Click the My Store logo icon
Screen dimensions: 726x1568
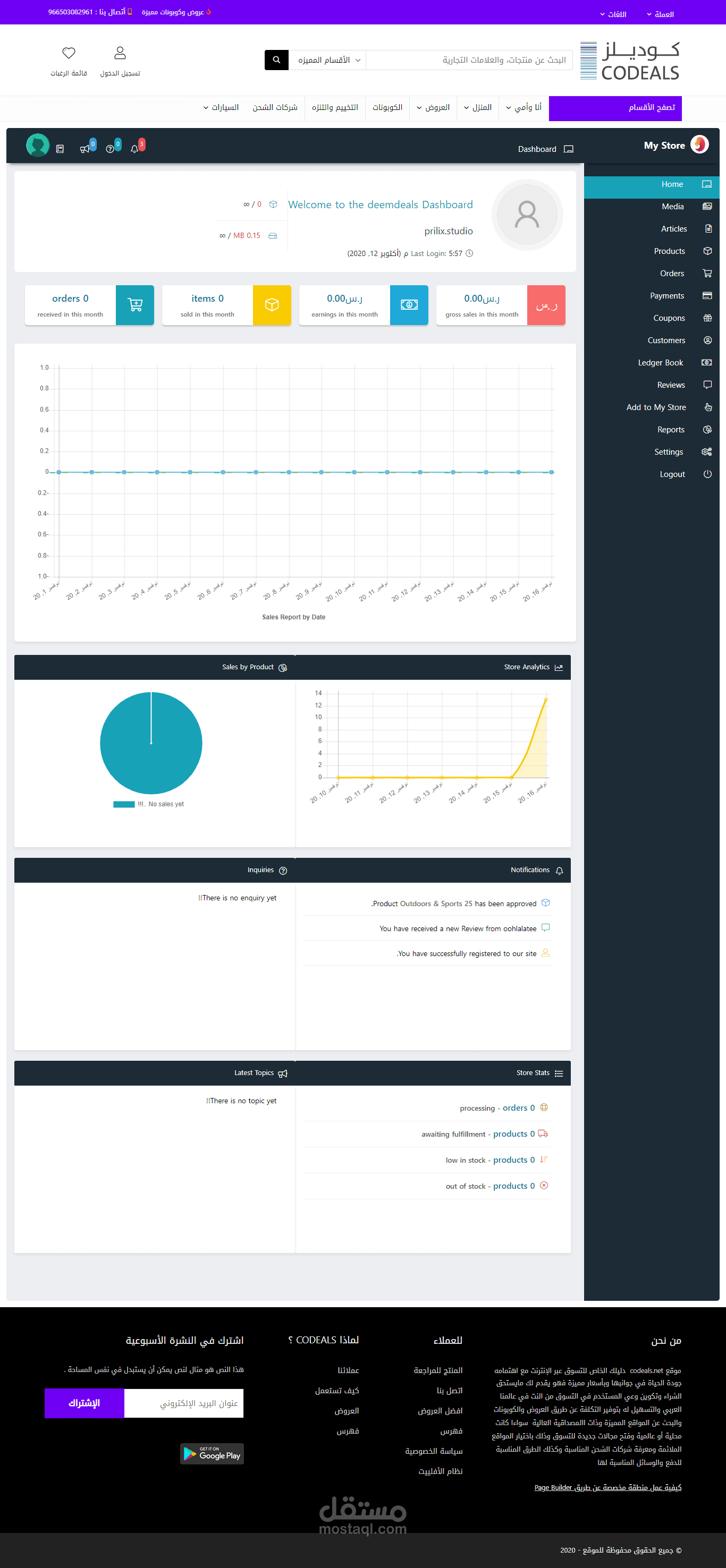pos(700,145)
